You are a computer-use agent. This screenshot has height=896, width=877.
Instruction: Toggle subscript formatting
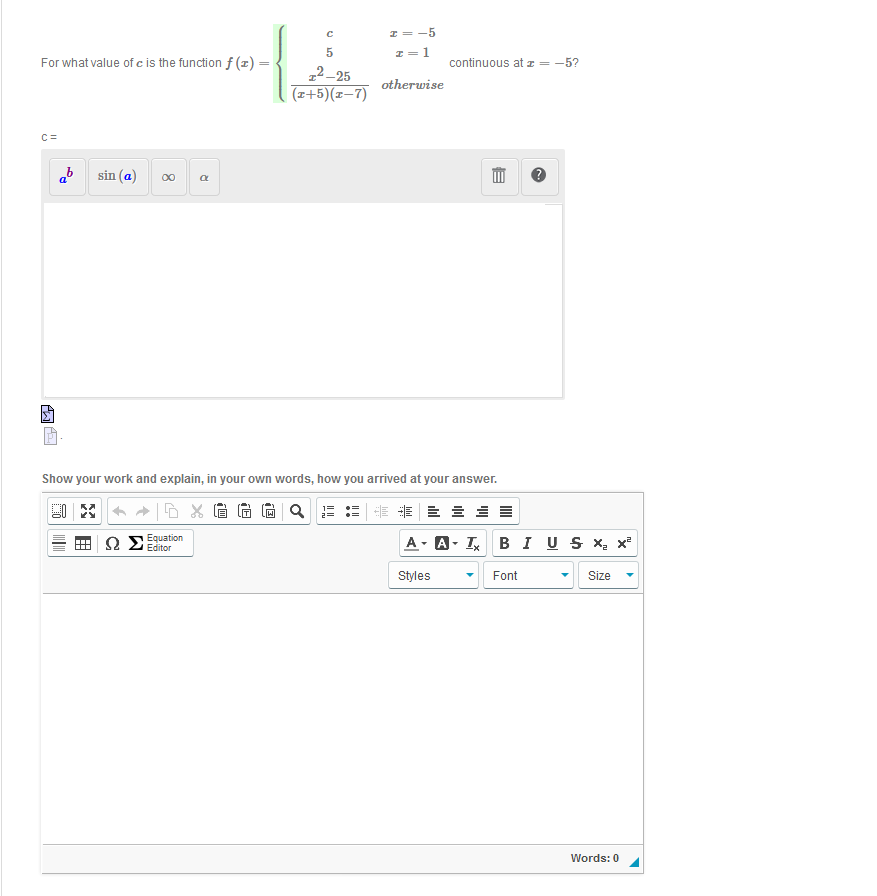(x=599, y=543)
